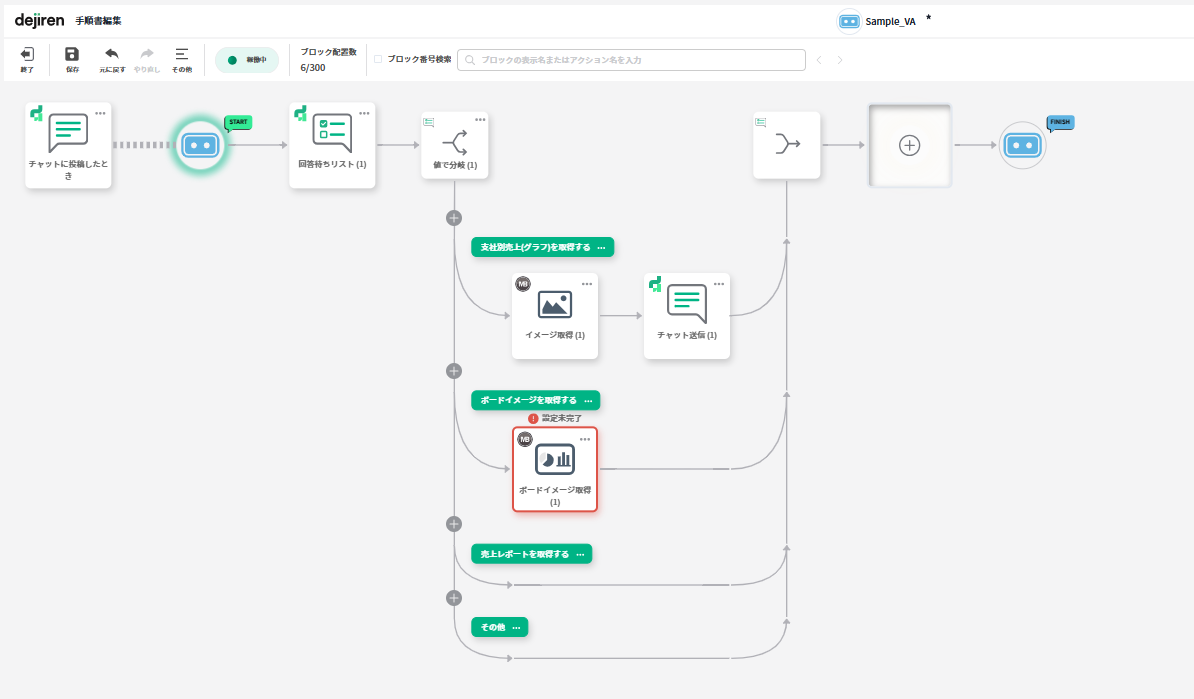The image size is (1194, 699).
Task: Save the procedure with the 保存 icon
Action: pos(72,58)
